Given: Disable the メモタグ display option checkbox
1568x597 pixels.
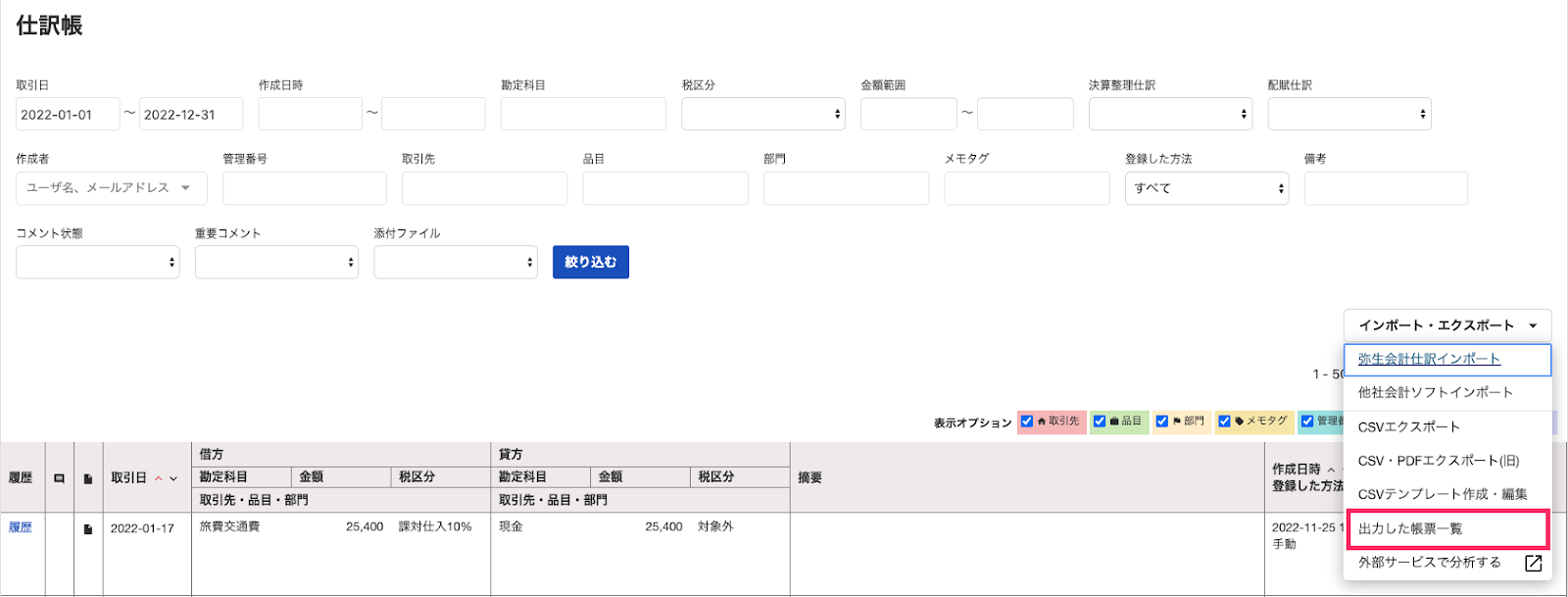Looking at the screenshot, I should 1224,422.
